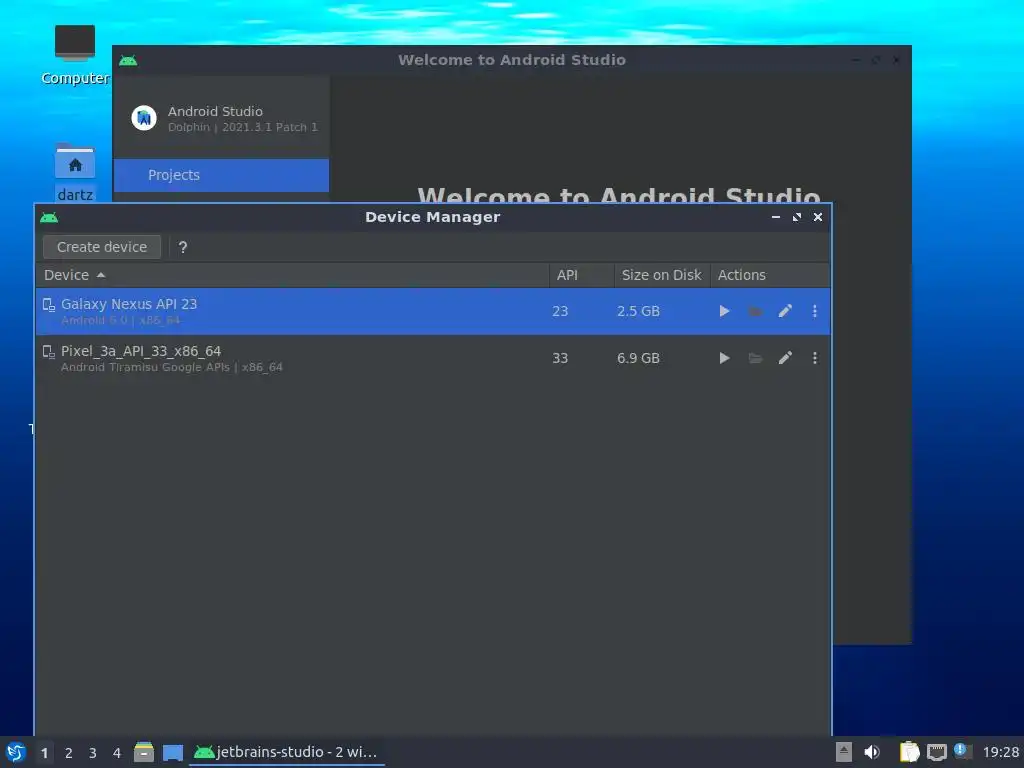Launch the Pixel_3a_API_33_x86_64 emulator
Screen dimensions: 1024x768
[x=724, y=358]
